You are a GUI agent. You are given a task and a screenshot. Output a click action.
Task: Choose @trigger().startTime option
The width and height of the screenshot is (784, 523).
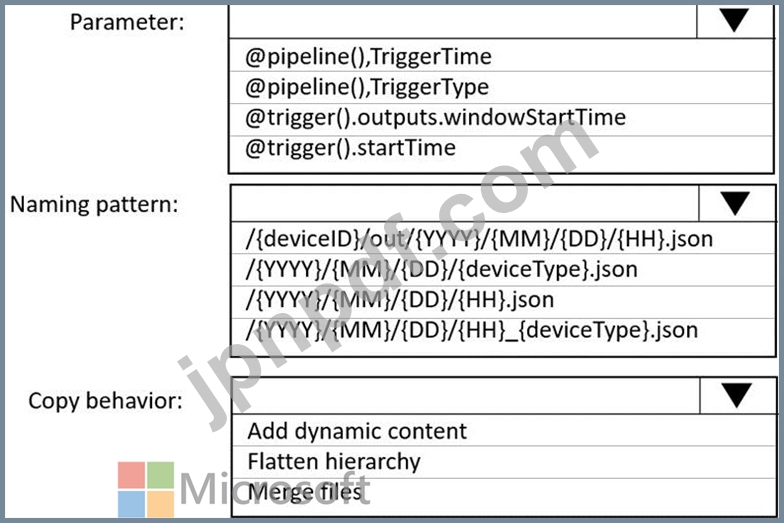pos(500,148)
